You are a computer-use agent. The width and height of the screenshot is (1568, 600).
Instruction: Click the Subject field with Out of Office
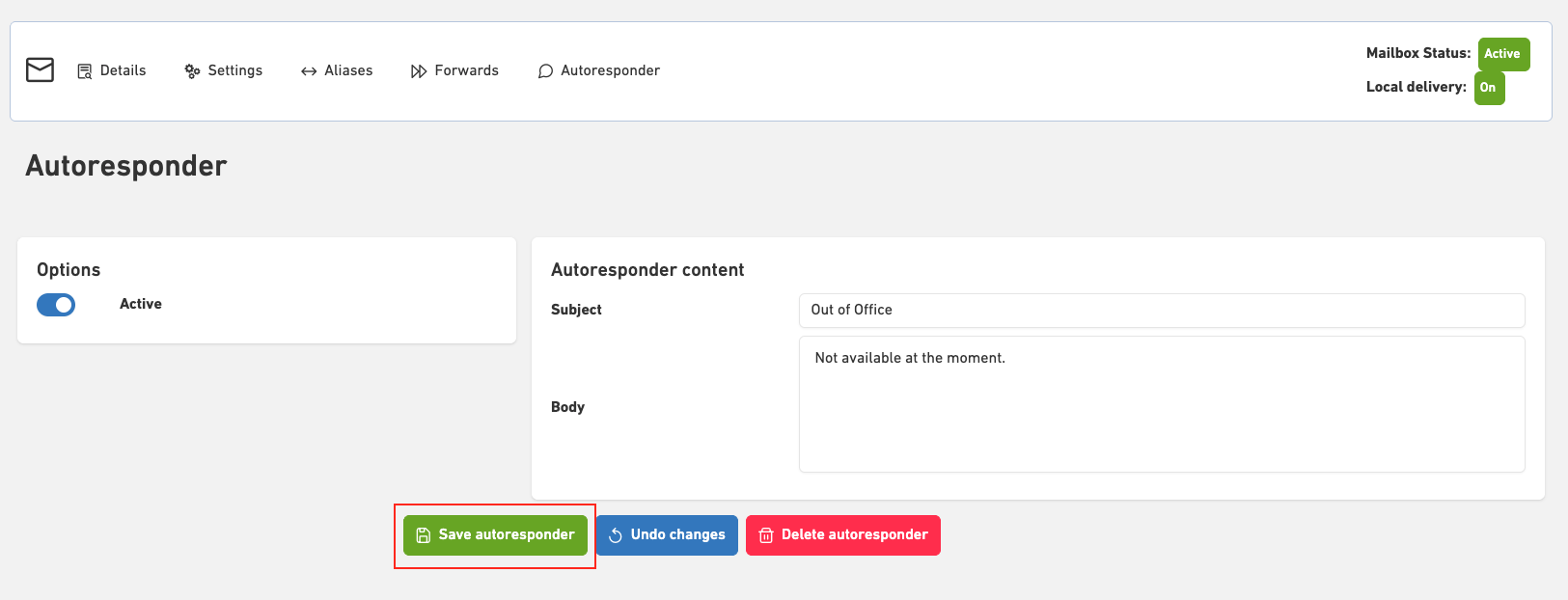point(1162,310)
